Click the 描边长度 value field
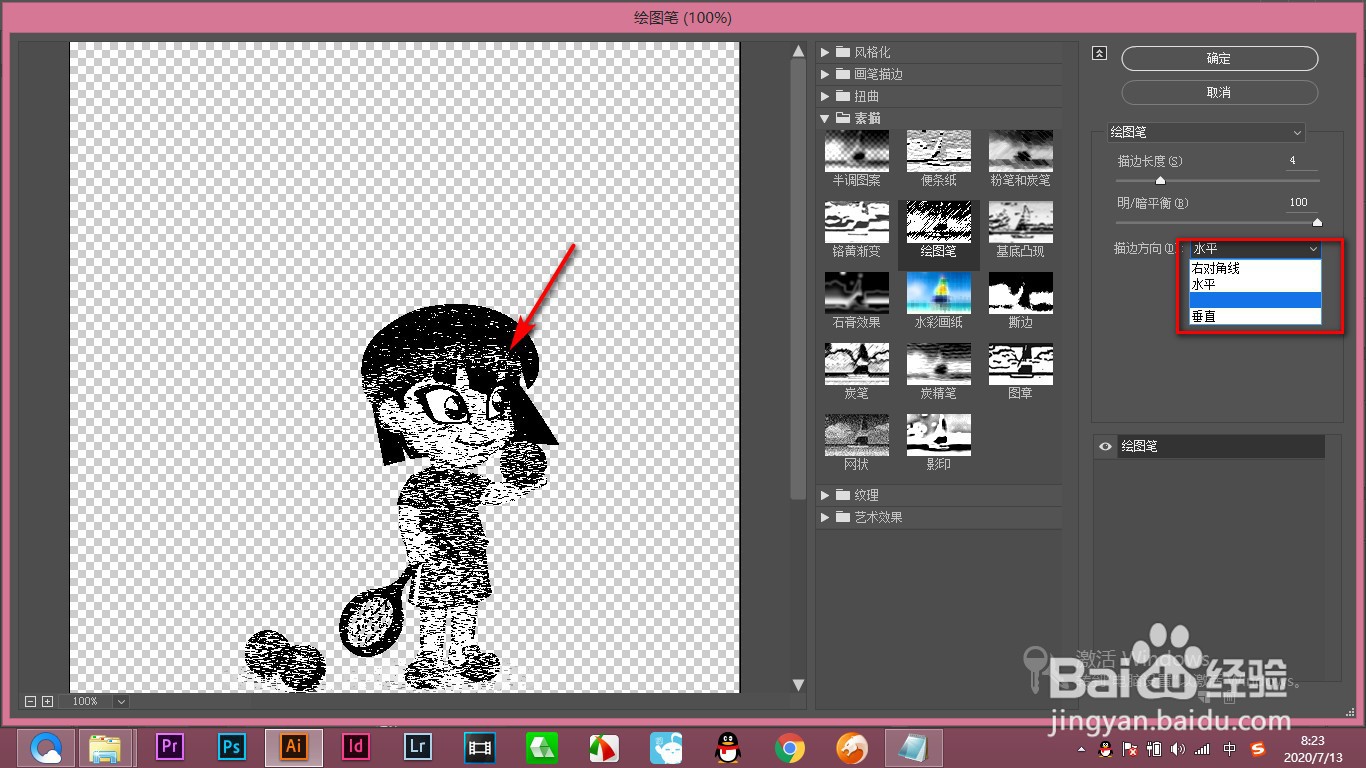This screenshot has width=1366, height=768. tap(1302, 161)
